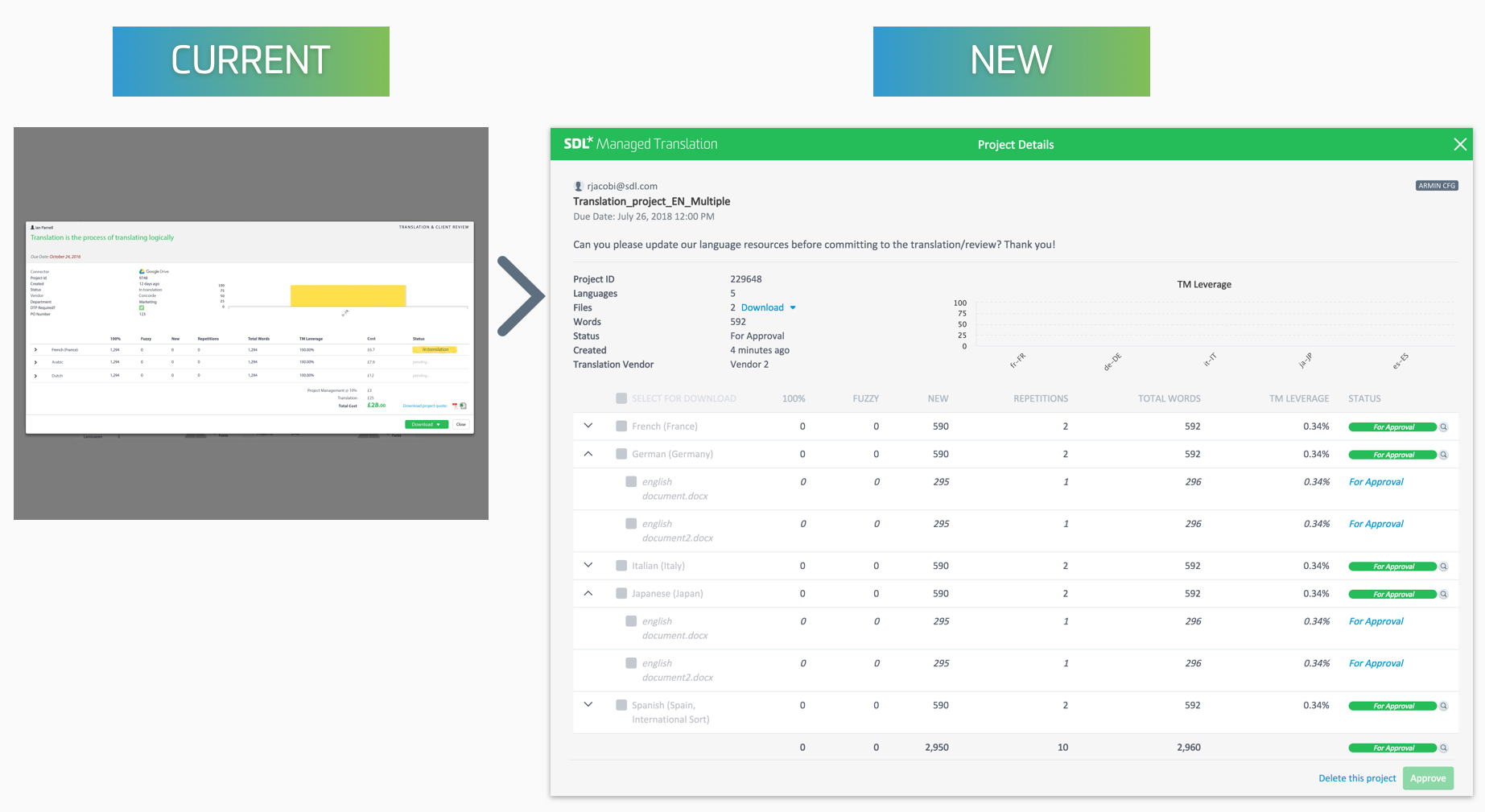1485x812 pixels.
Task: Click the magnifier icon in German row
Action: (x=1444, y=455)
